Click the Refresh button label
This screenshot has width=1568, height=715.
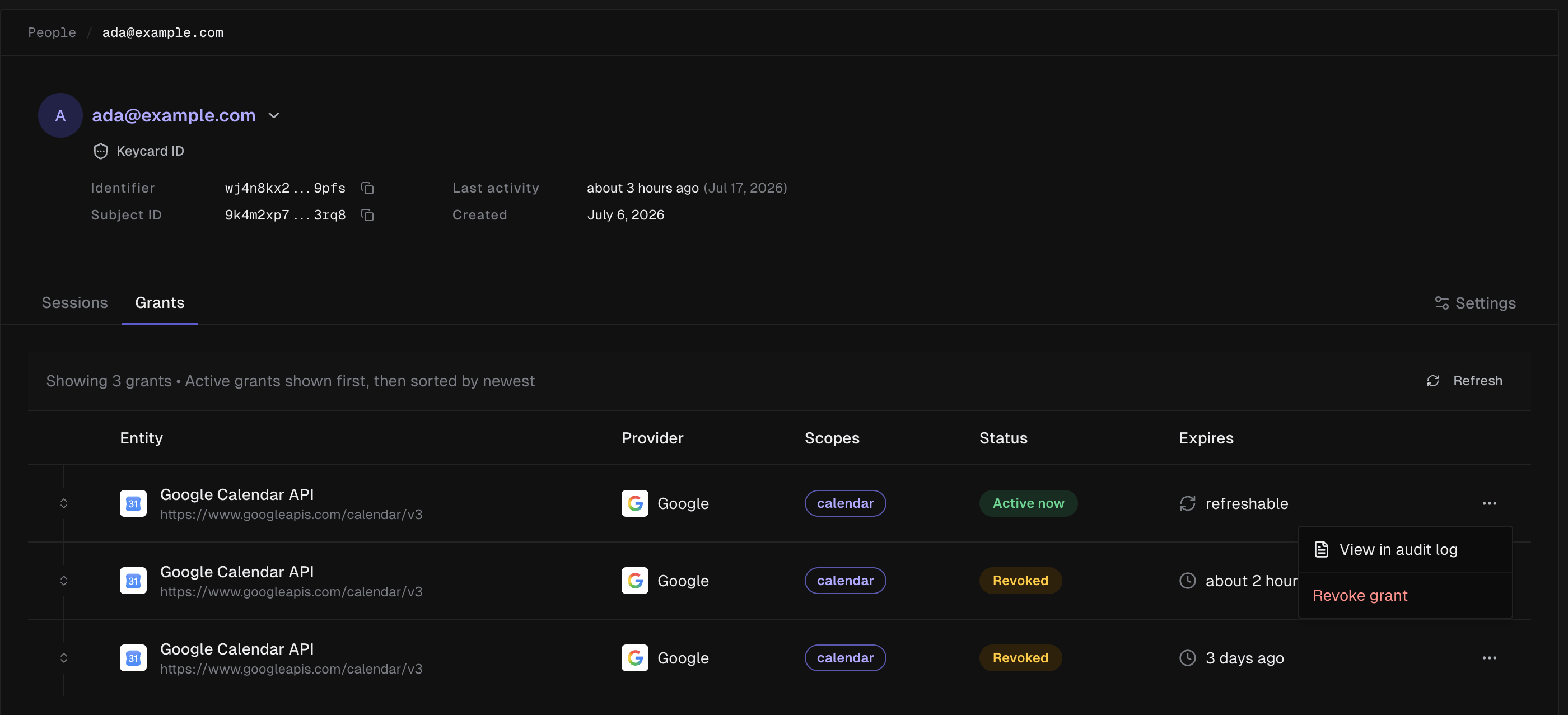point(1477,381)
